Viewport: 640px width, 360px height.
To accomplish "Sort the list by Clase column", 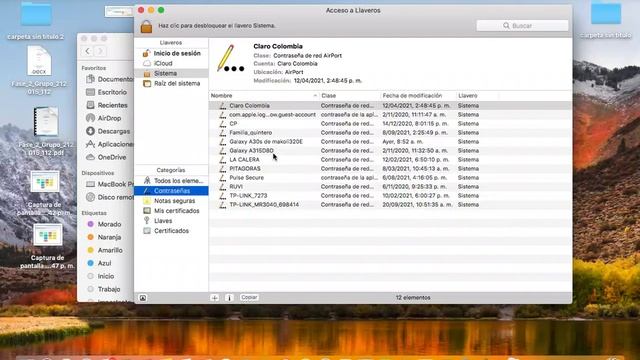I will click(x=350, y=96).
